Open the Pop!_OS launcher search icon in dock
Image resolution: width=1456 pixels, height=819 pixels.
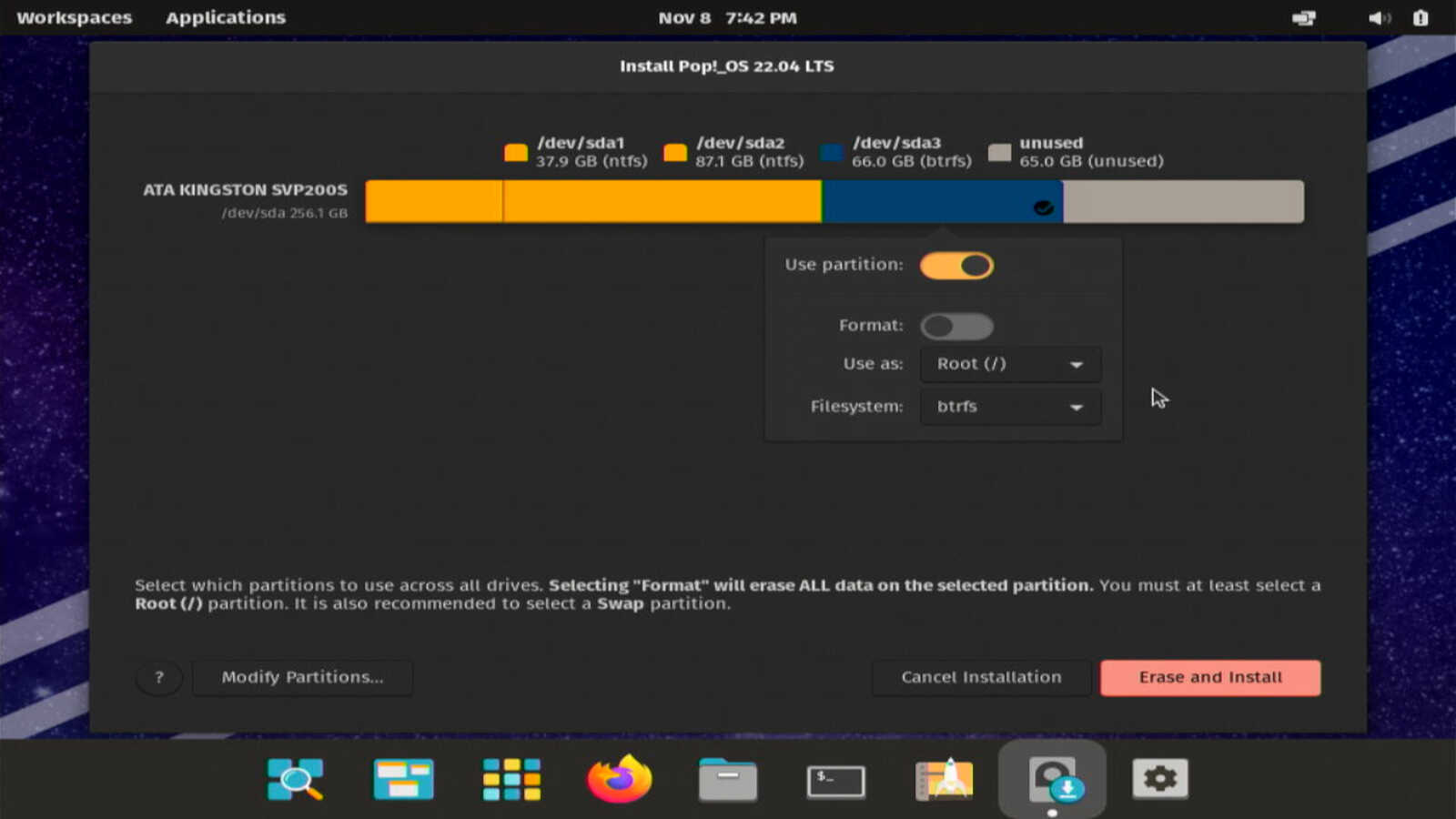click(x=295, y=780)
